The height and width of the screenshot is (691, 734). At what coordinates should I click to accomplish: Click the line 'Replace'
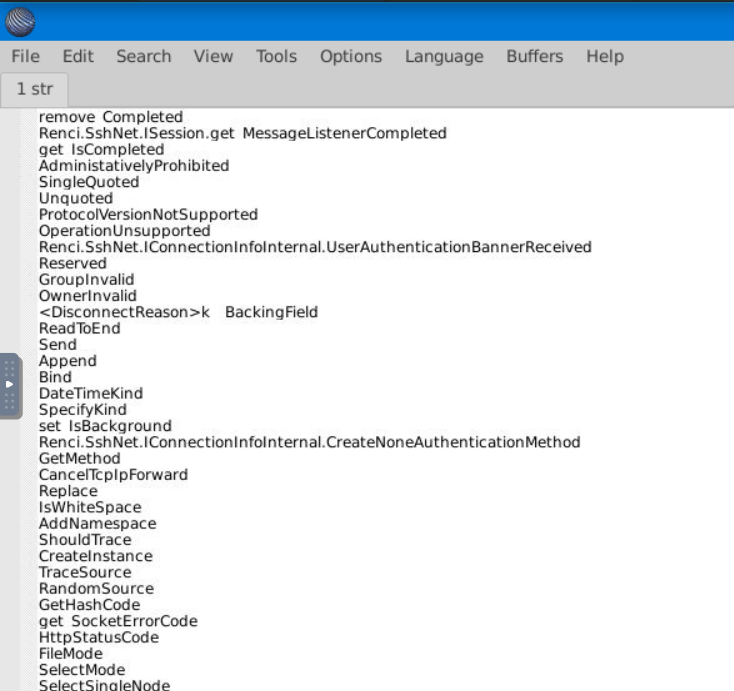point(68,491)
